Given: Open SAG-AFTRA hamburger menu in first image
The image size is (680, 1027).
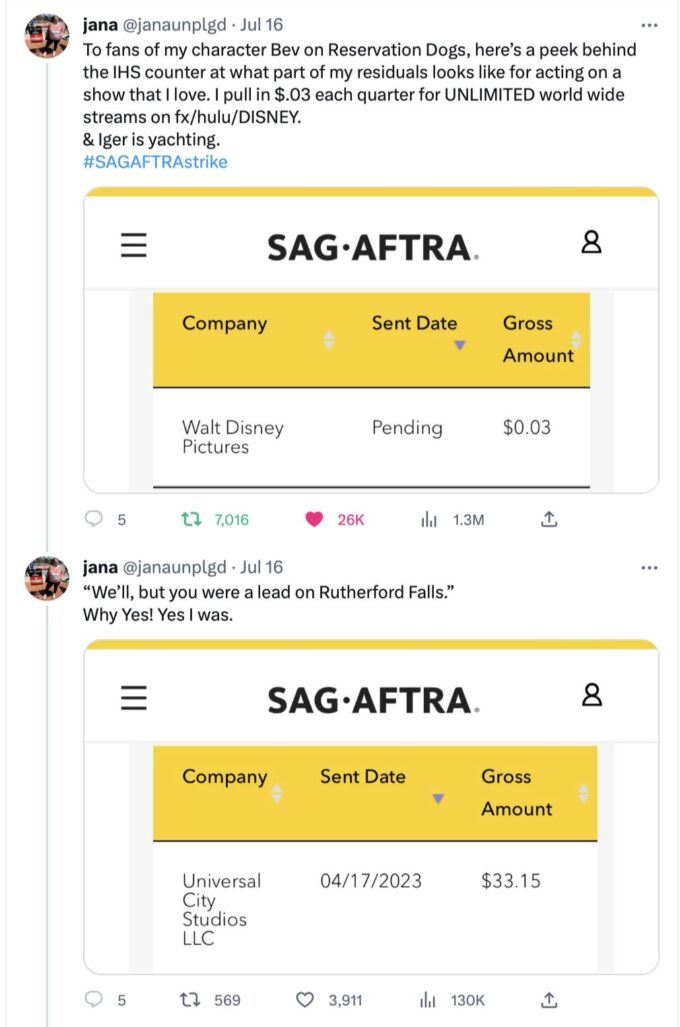Looking at the screenshot, I should [x=134, y=245].
